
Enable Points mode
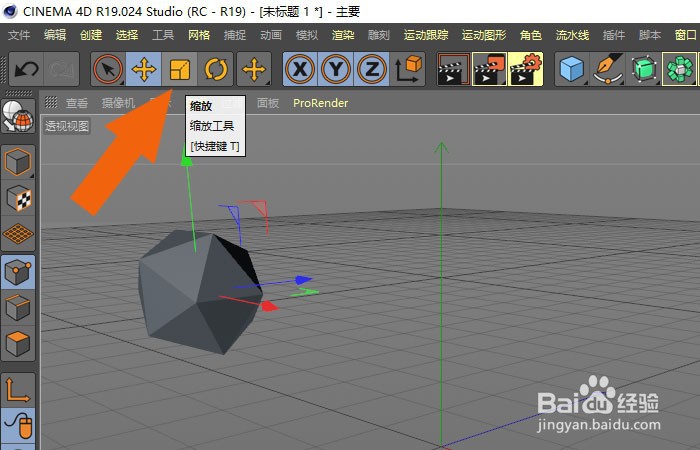tap(18, 271)
